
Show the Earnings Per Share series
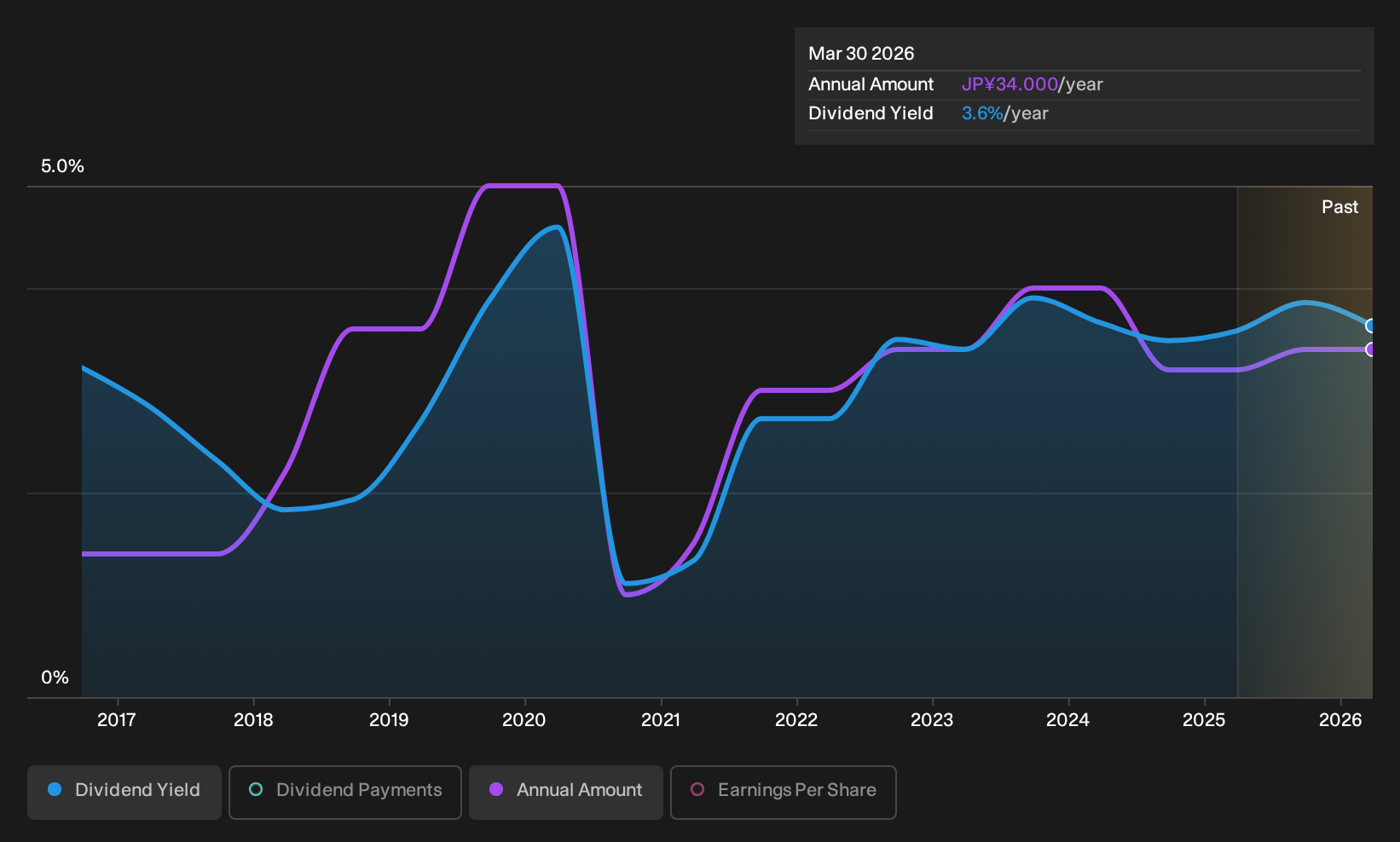(x=784, y=792)
